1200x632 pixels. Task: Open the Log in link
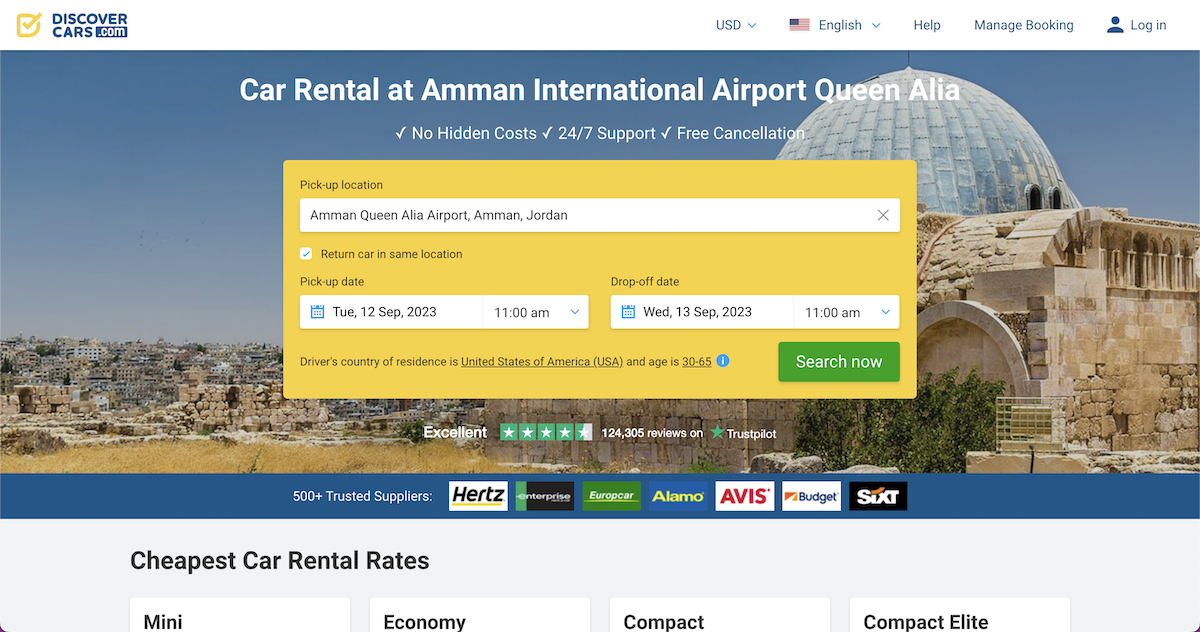[x=1148, y=25]
